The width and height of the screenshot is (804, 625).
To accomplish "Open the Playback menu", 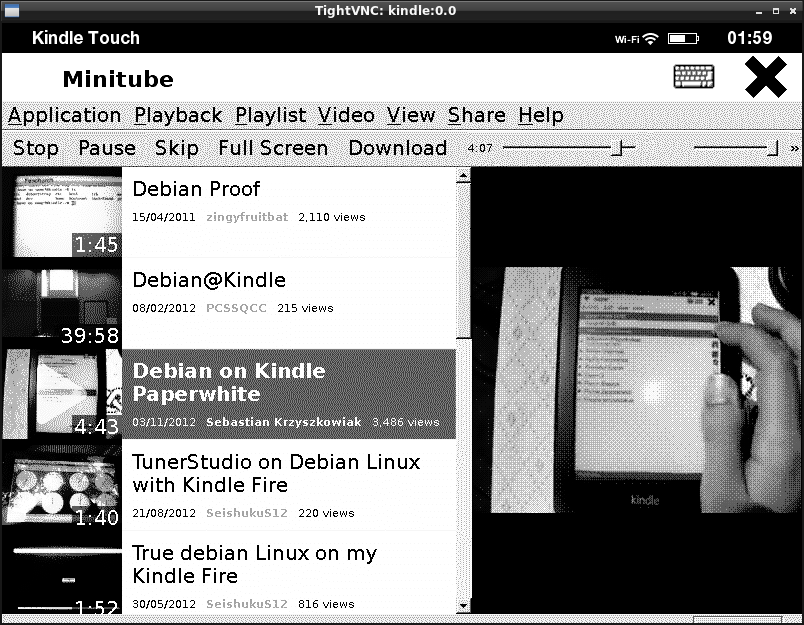I will pos(178,115).
